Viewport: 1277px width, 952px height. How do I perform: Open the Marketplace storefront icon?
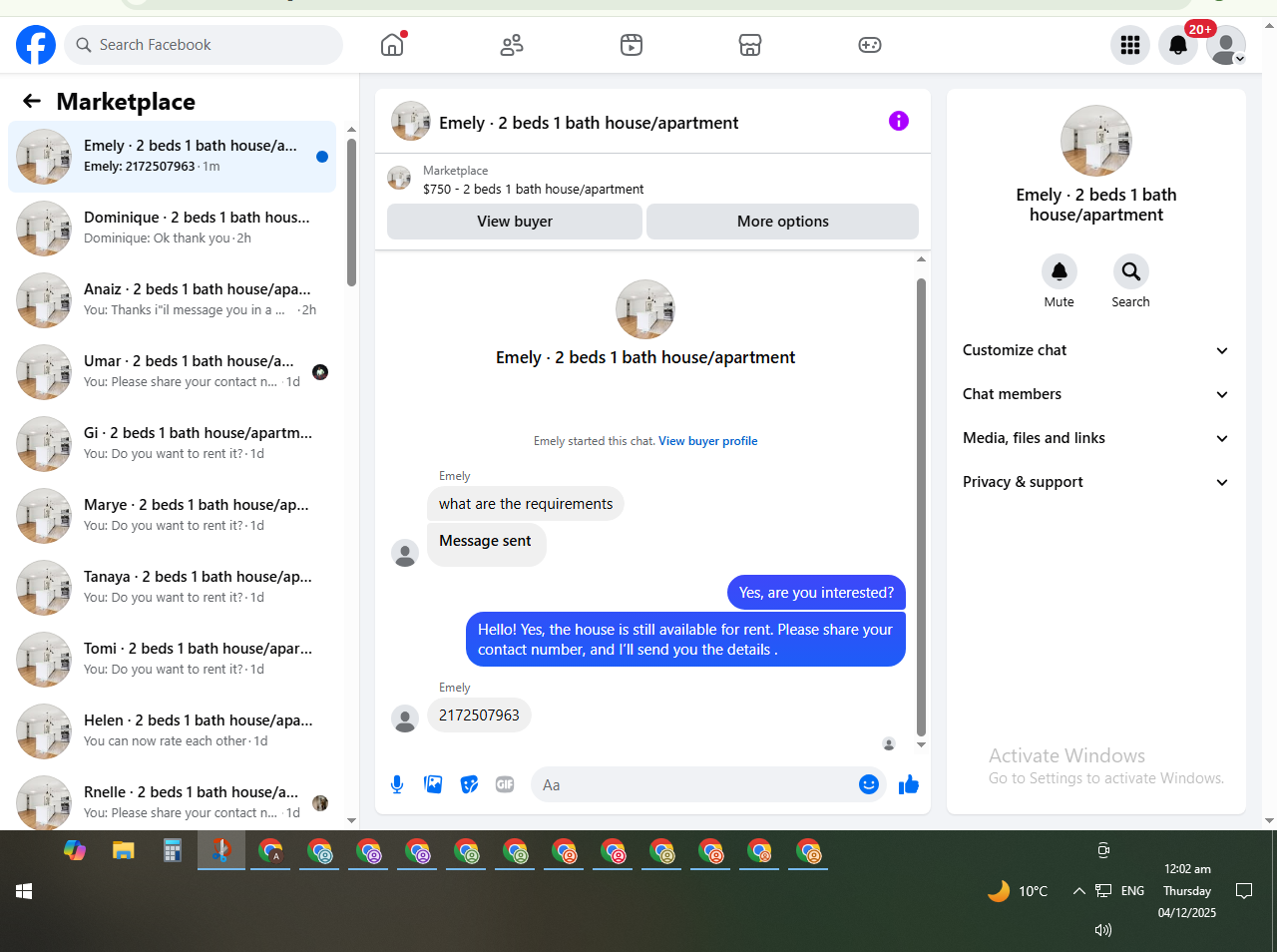[750, 45]
